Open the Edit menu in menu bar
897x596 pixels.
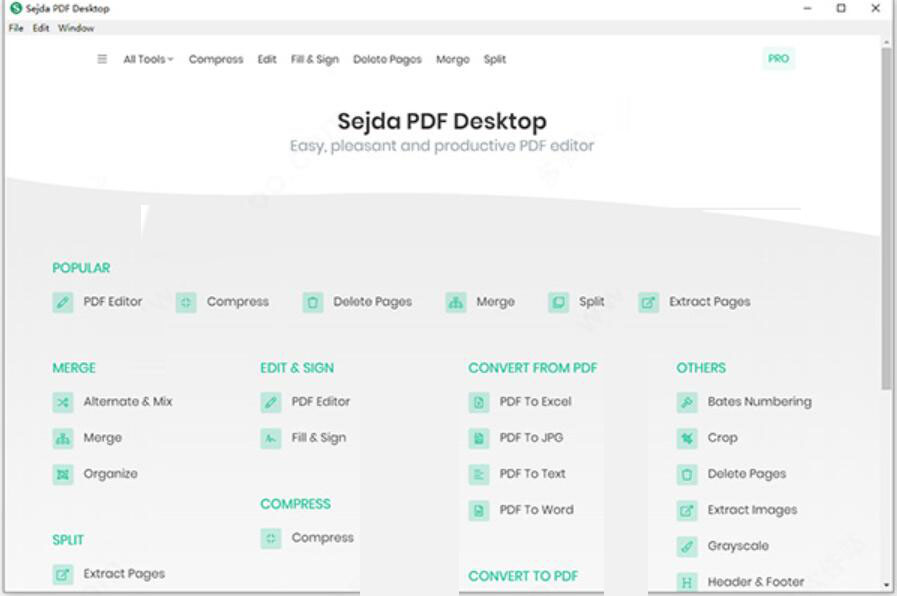click(41, 28)
